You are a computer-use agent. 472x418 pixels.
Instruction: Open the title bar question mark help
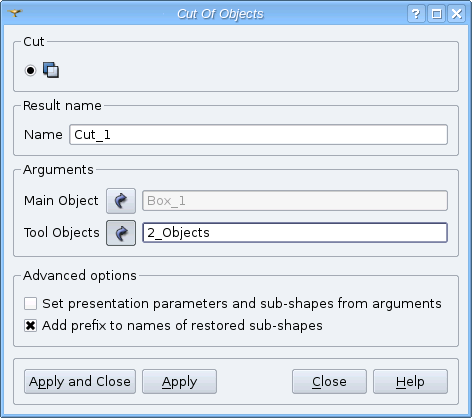point(416,14)
